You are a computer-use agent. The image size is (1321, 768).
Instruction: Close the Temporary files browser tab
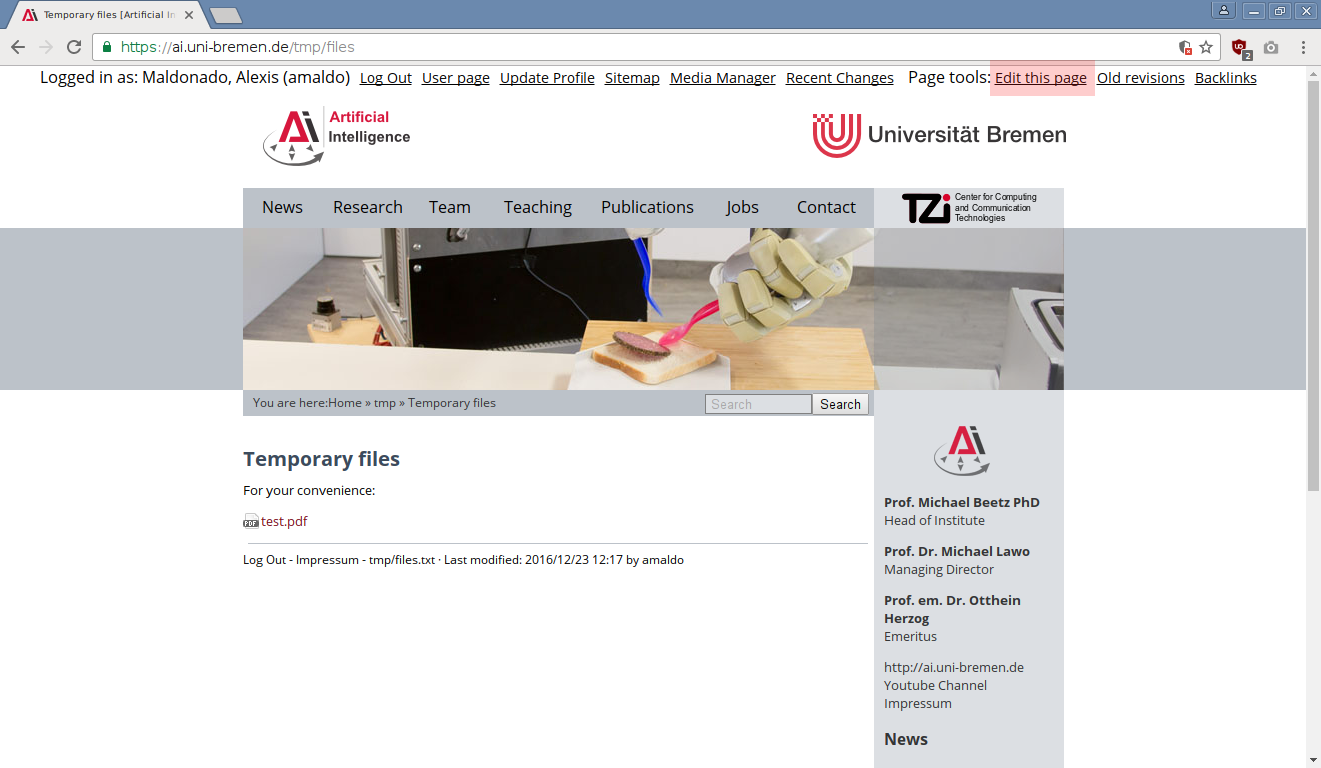189,15
